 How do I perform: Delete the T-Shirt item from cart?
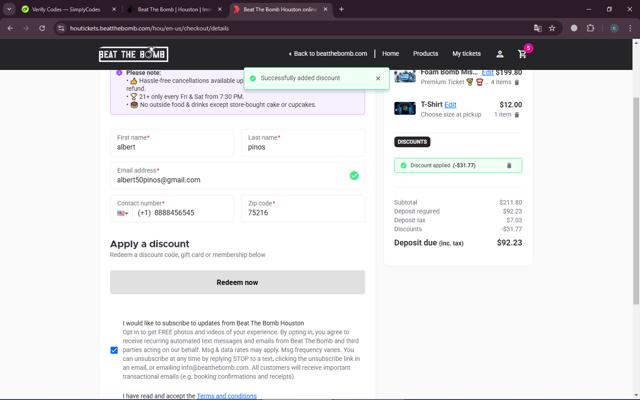[517, 115]
